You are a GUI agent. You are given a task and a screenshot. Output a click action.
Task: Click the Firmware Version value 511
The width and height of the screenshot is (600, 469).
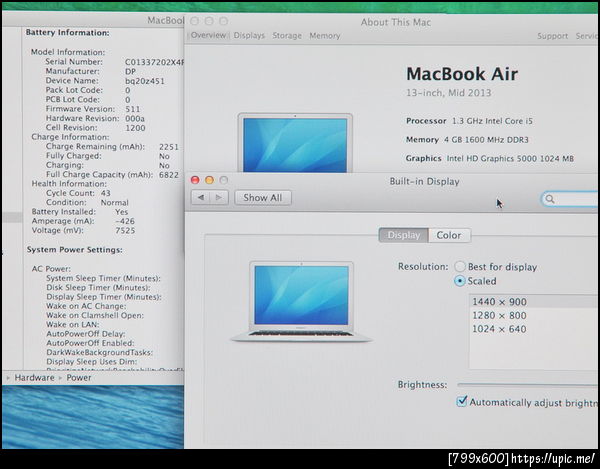133,109
